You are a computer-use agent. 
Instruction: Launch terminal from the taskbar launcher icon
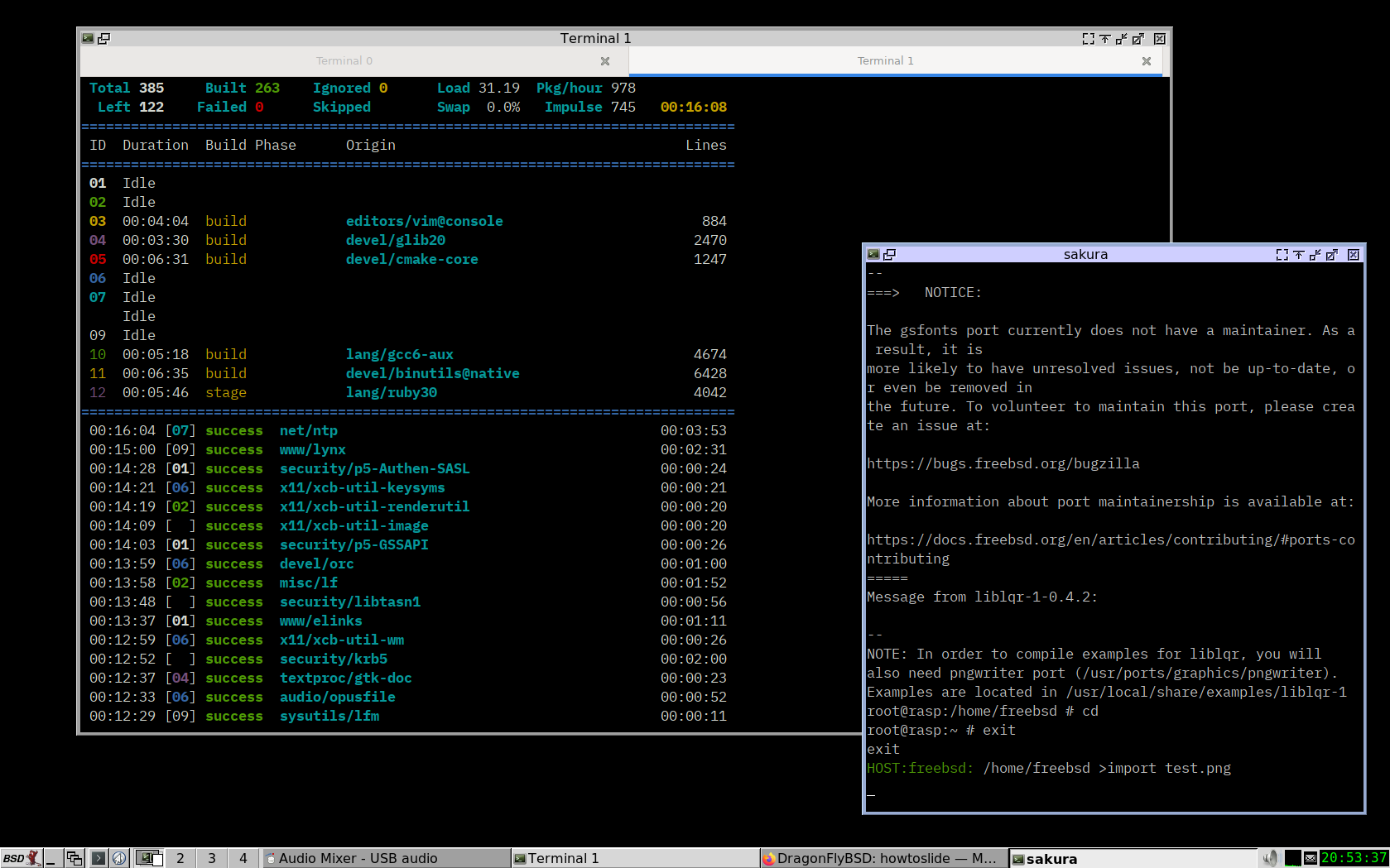click(98, 858)
